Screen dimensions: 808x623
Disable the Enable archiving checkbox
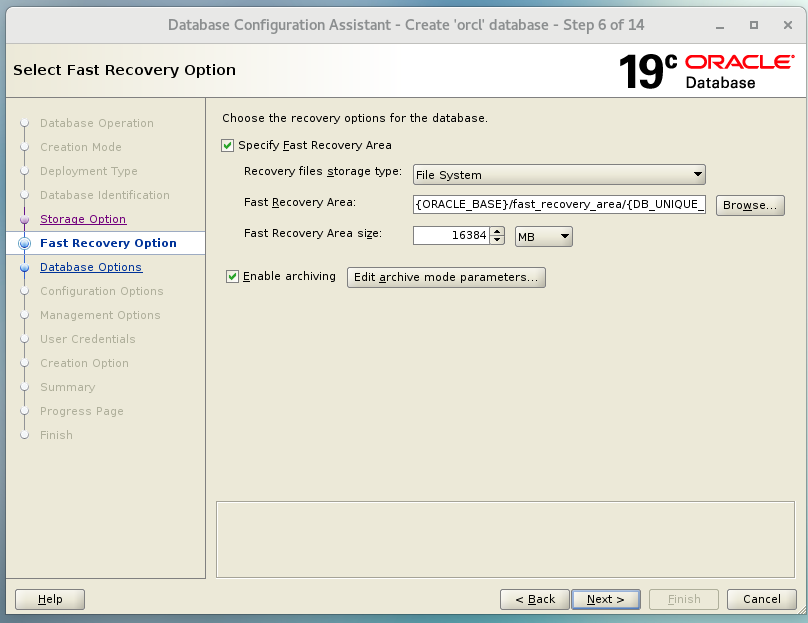[x=233, y=277]
